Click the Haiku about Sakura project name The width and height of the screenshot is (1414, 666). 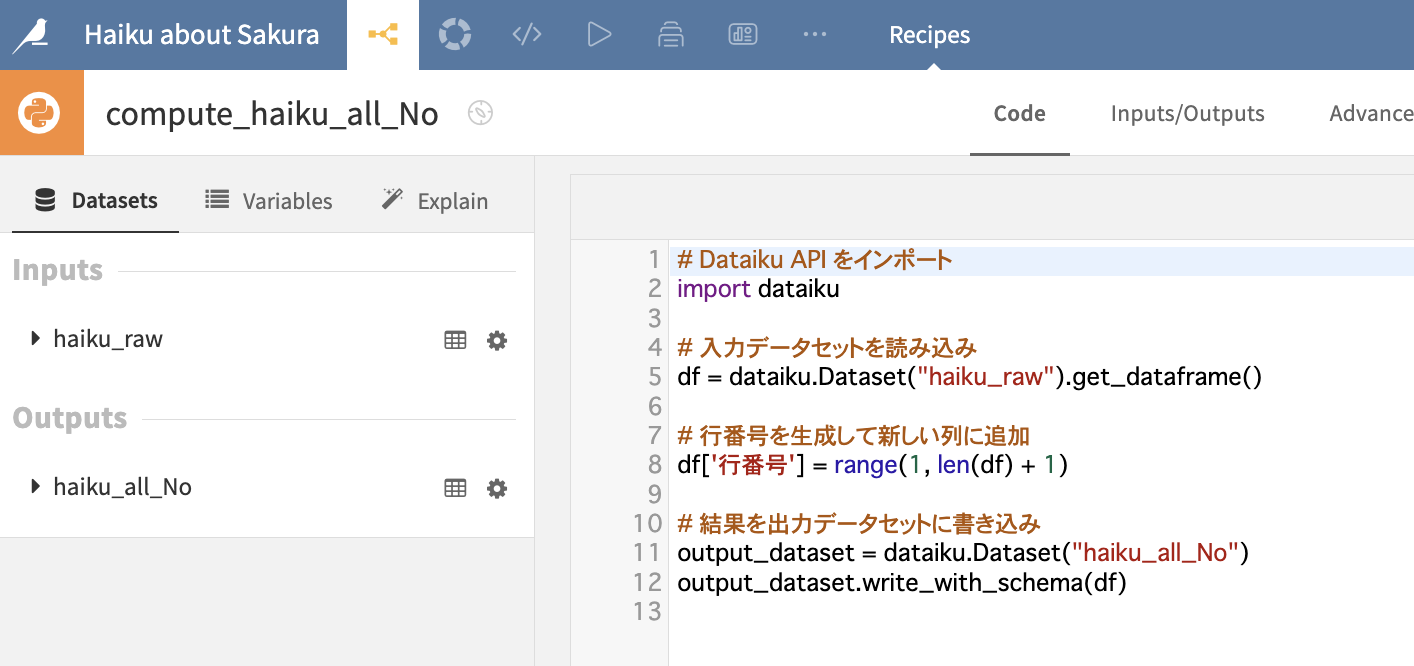point(202,35)
